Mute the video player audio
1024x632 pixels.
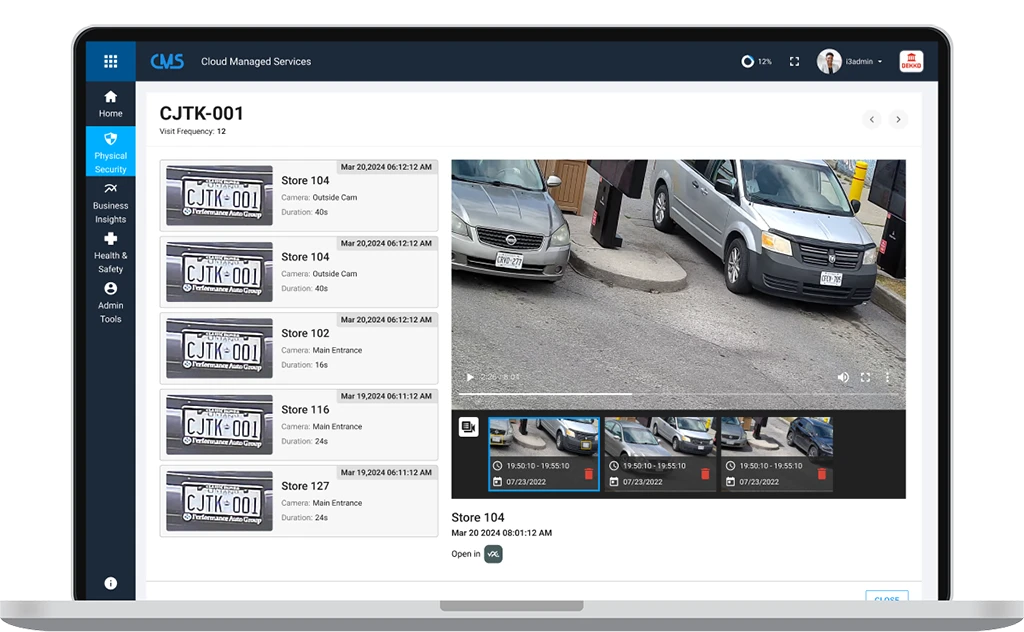pyautogui.click(x=843, y=377)
